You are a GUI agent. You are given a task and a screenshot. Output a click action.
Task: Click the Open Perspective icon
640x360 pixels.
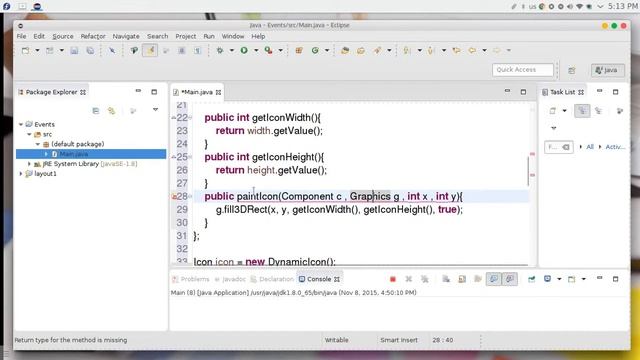[x=572, y=71]
